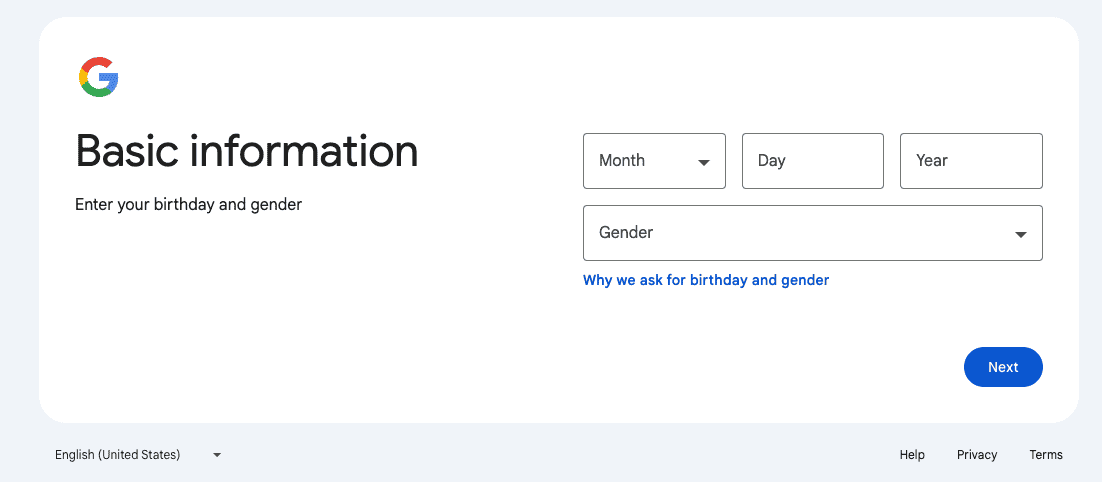
Task: Open 'Why we ask for birthday and gender'
Action: 706,280
